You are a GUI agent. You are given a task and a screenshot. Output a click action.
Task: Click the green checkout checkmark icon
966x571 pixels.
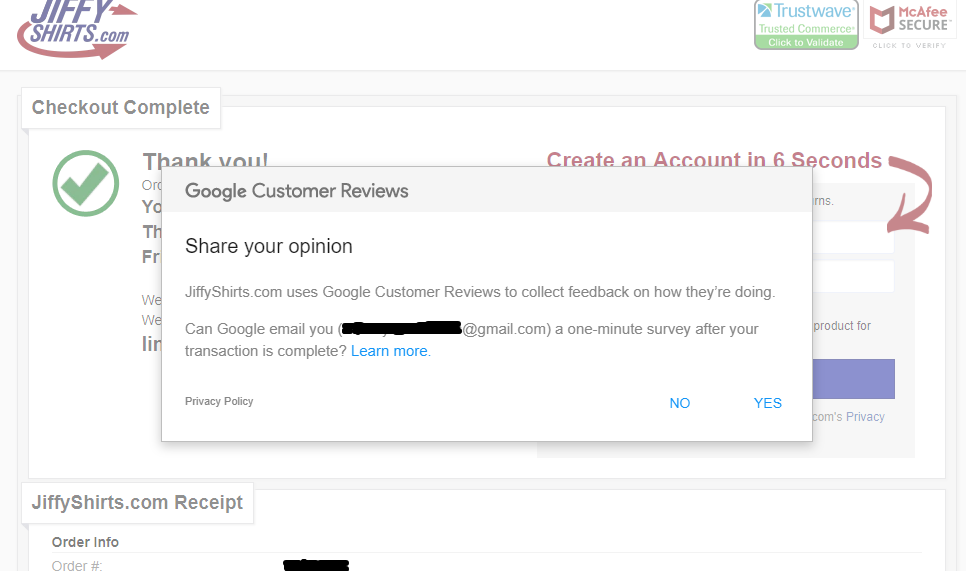point(86,183)
